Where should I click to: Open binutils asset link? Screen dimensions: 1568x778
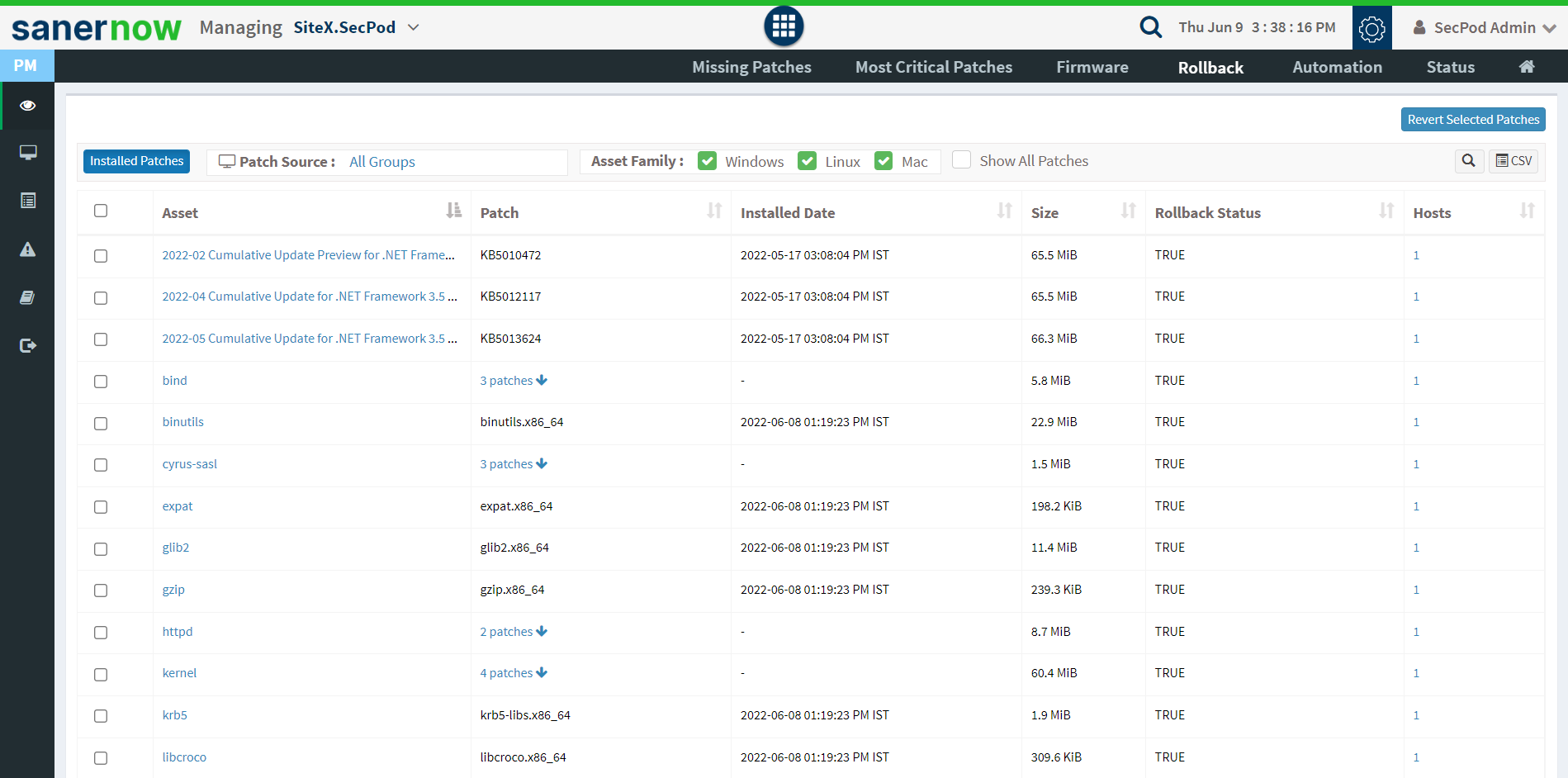click(x=183, y=422)
